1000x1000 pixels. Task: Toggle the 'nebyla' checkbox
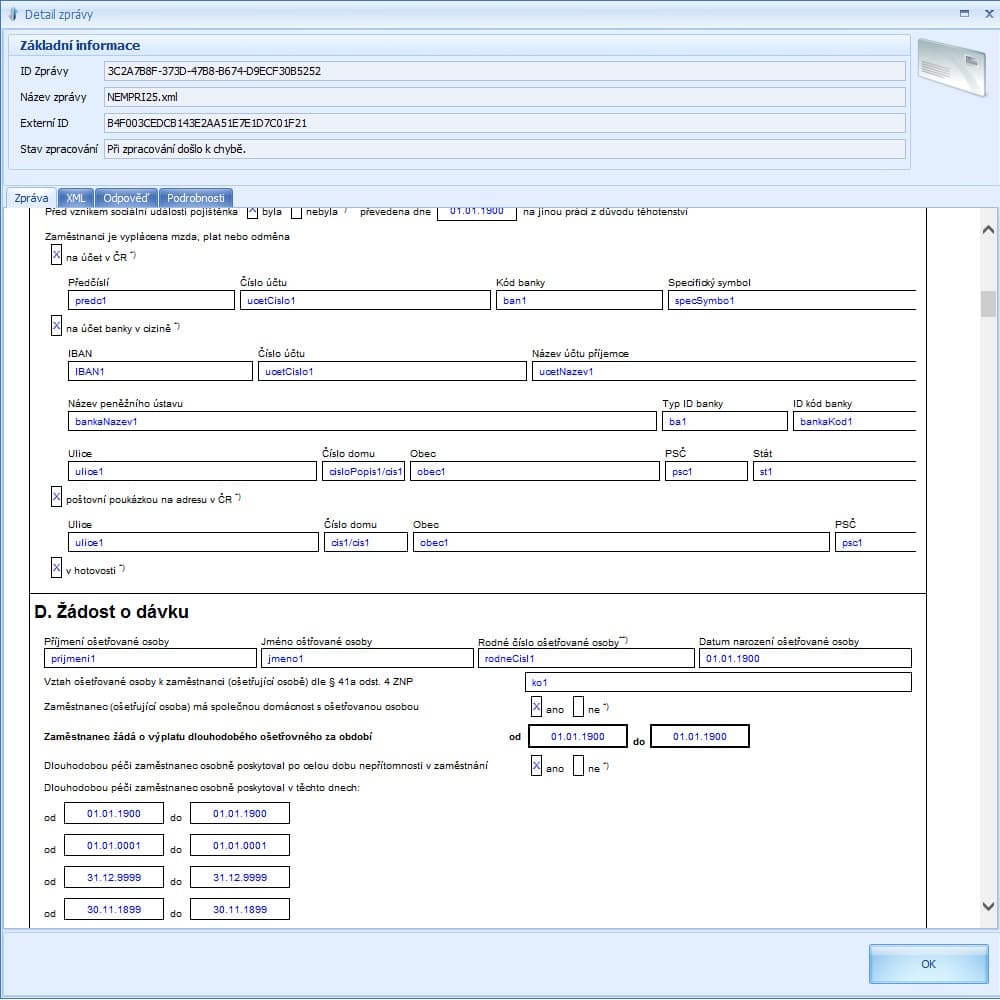(x=297, y=212)
